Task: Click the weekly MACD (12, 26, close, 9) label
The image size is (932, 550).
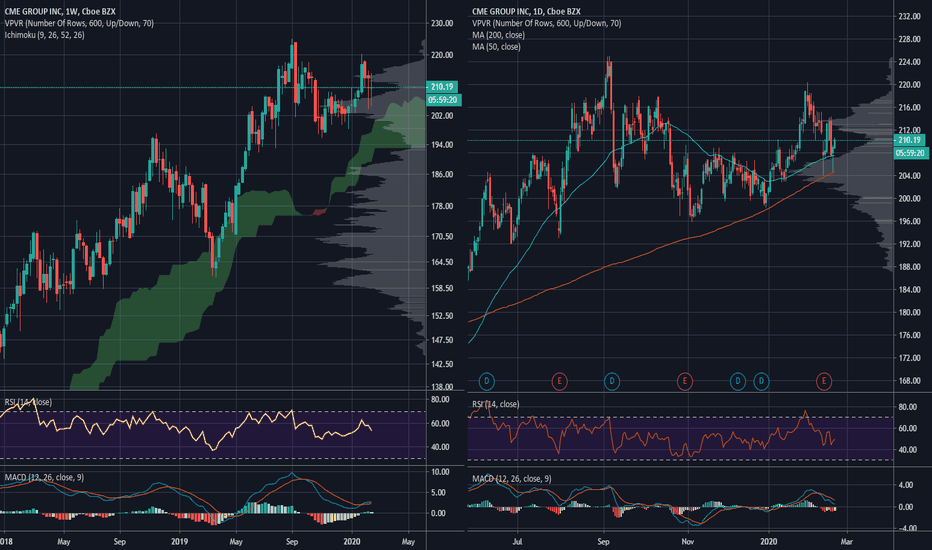Action: 44,477
